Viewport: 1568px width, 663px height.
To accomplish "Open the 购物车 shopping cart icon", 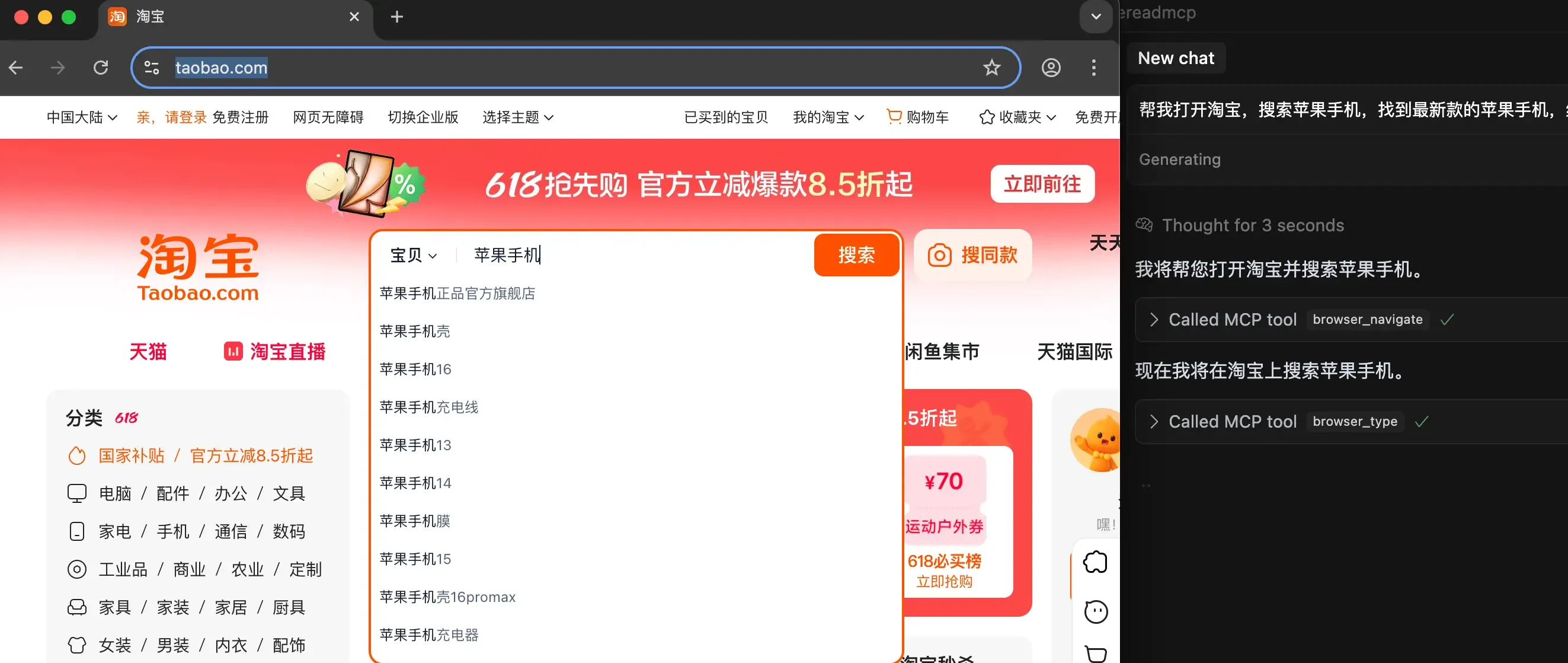I will coord(894,116).
